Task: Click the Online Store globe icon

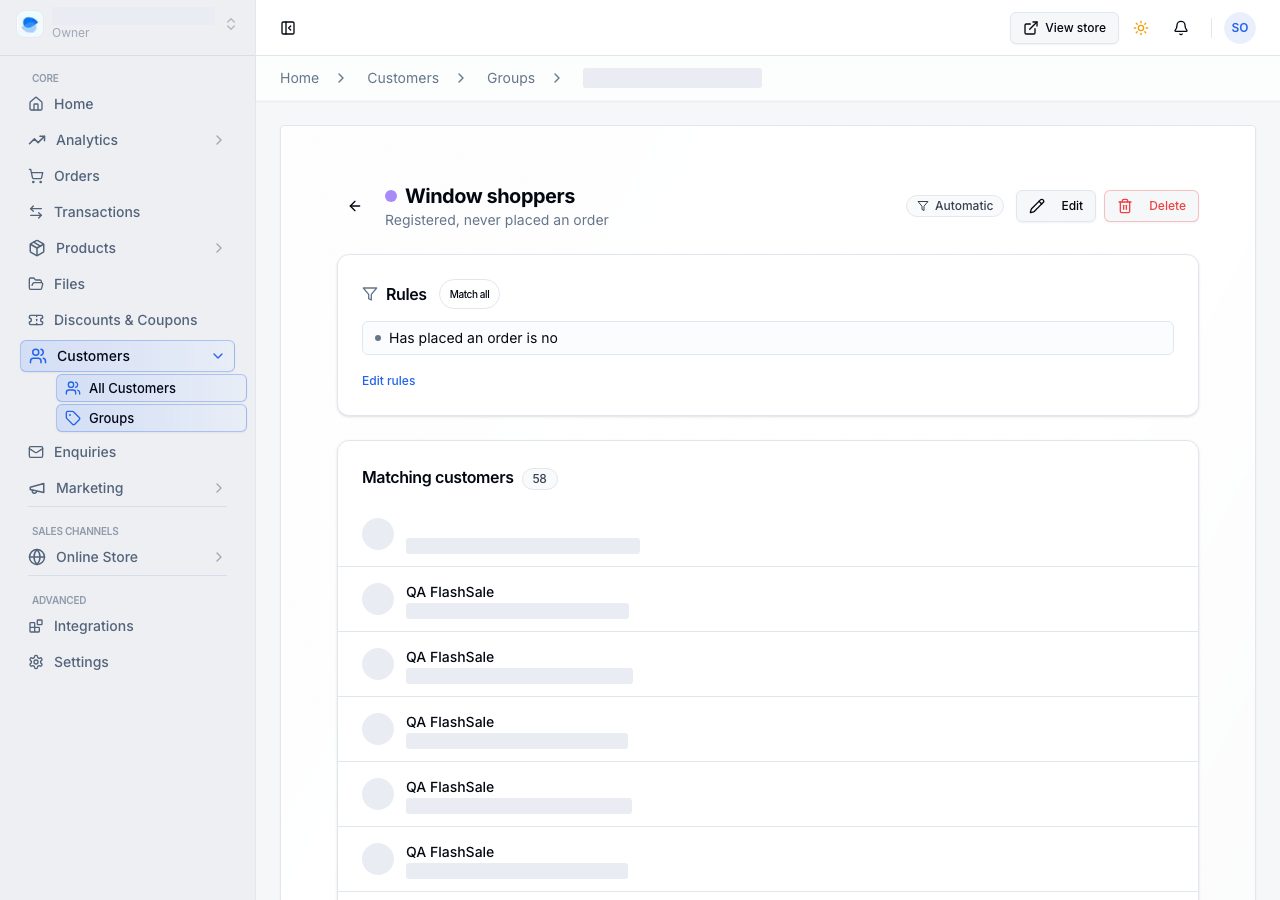Action: pyautogui.click(x=37, y=557)
